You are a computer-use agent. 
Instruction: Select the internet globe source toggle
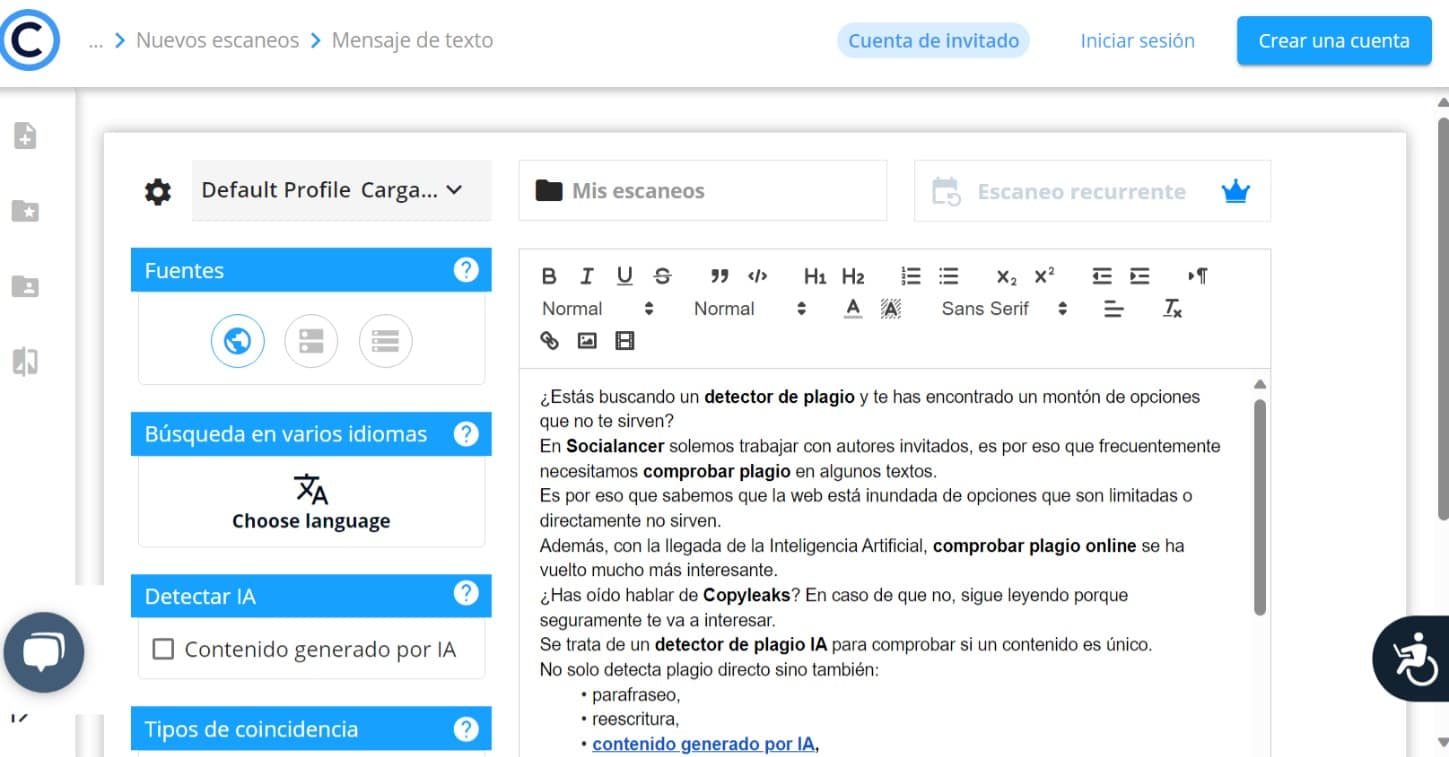(237, 342)
